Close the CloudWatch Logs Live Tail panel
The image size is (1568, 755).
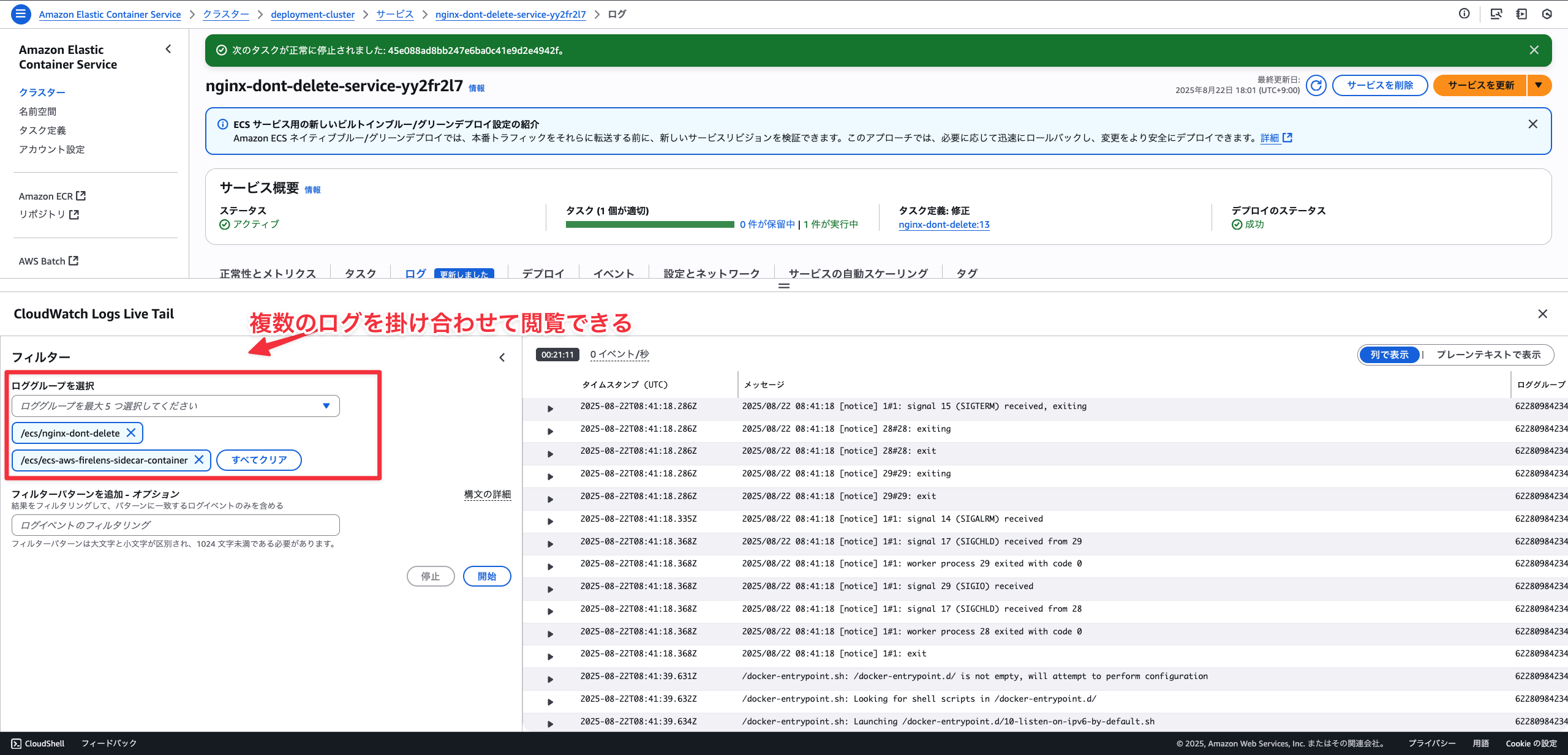(1542, 314)
